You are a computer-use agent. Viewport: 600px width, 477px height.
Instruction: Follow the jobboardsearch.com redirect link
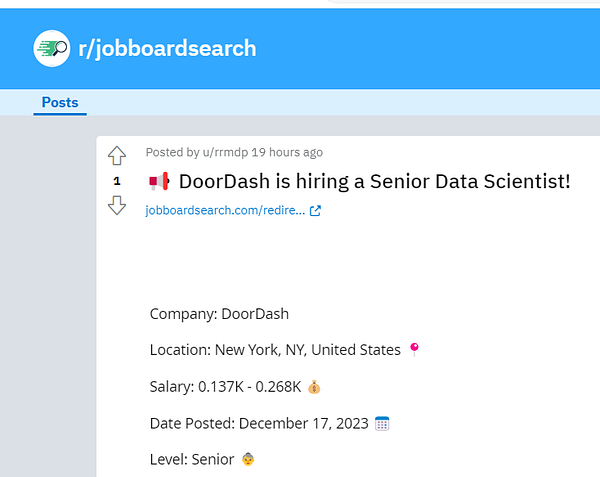click(225, 211)
